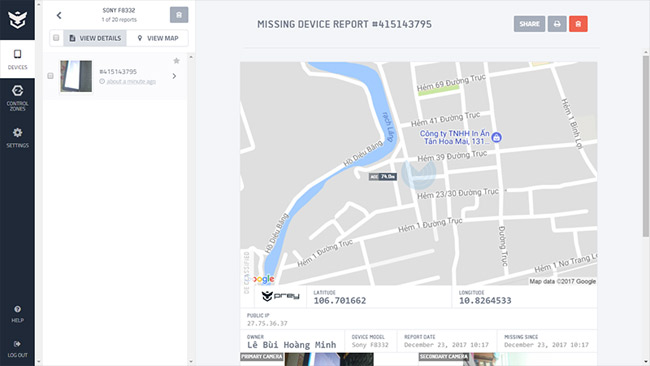This screenshot has width=650, height=366.
Task: Tick the select-all reports checkbox
Action: tap(56, 38)
